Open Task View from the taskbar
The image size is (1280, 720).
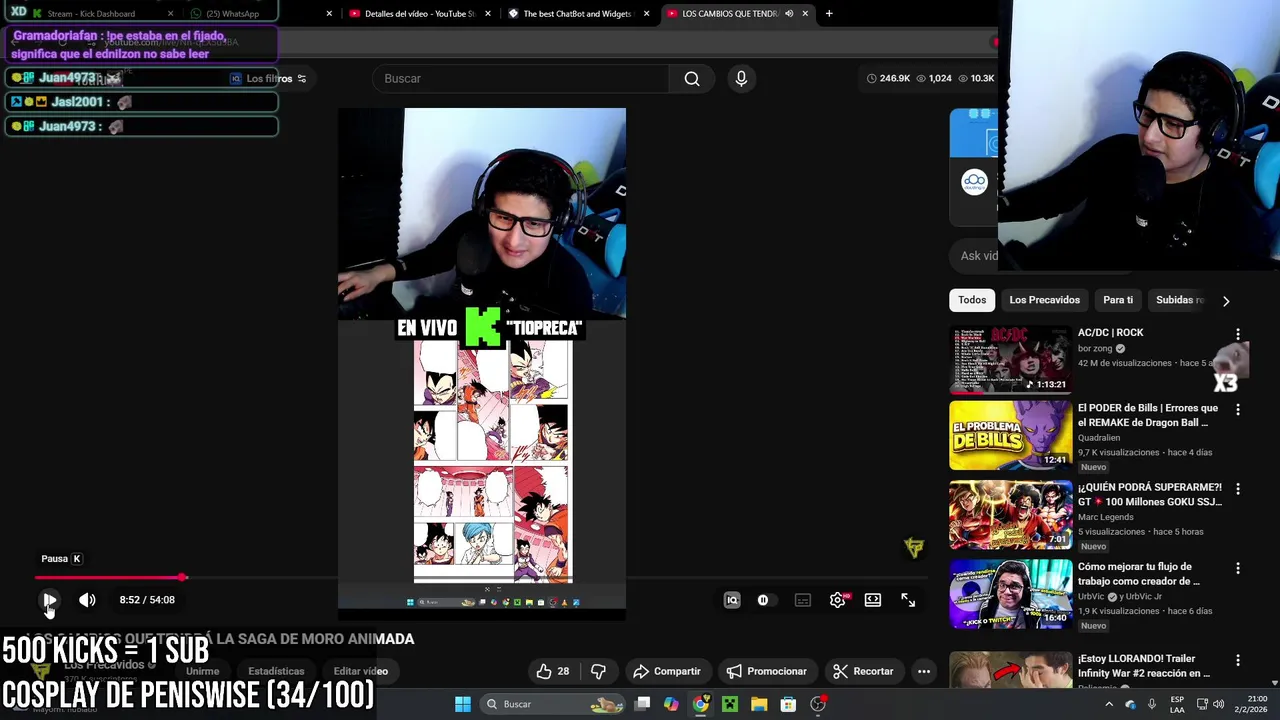point(643,704)
